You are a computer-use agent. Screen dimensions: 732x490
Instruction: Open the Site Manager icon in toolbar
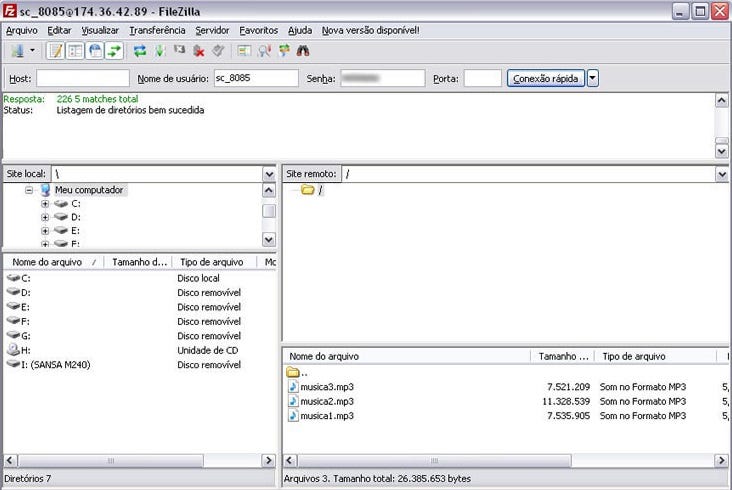click(x=18, y=50)
